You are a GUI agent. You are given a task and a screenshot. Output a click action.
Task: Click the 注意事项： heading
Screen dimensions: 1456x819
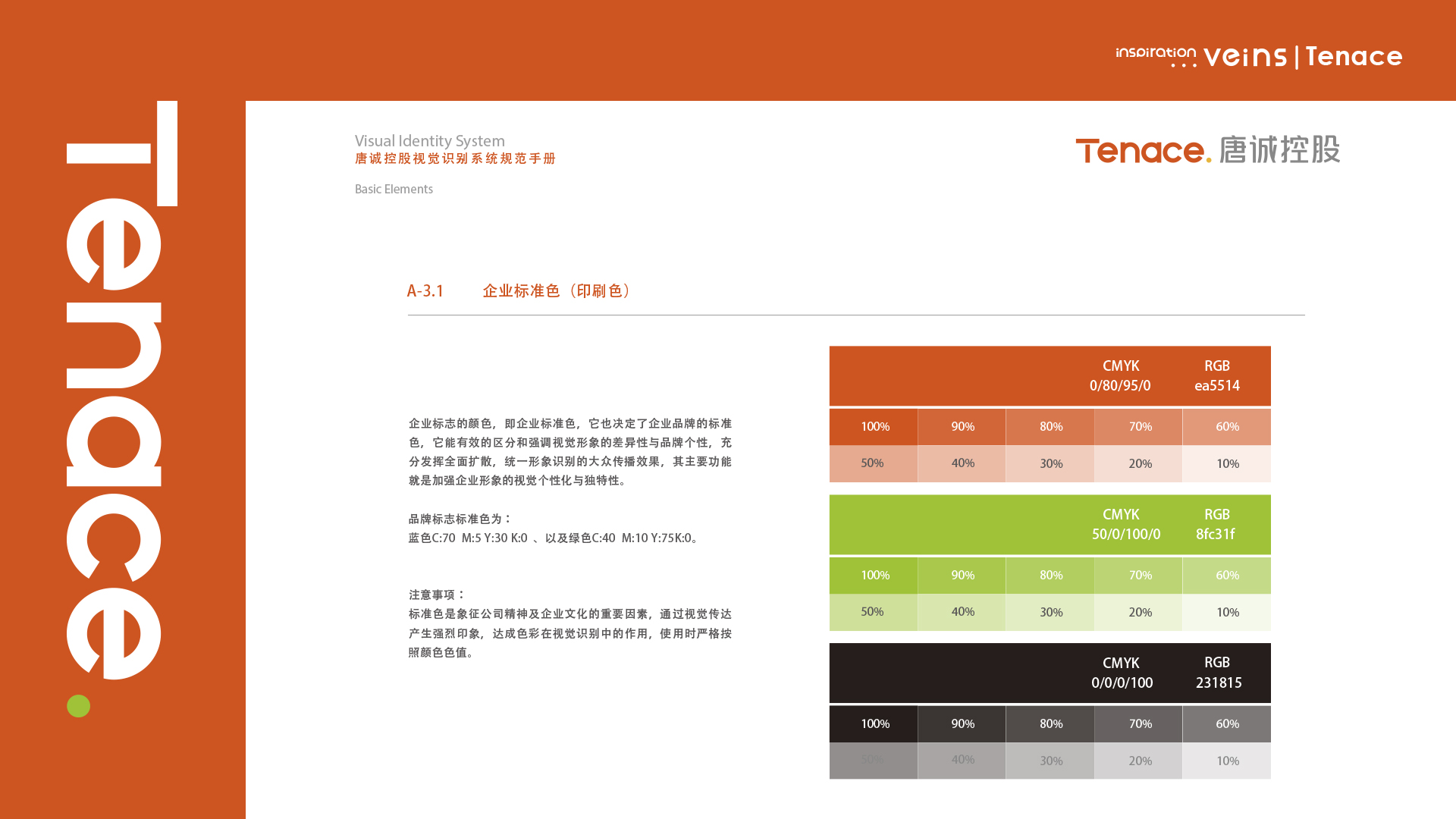(437, 595)
